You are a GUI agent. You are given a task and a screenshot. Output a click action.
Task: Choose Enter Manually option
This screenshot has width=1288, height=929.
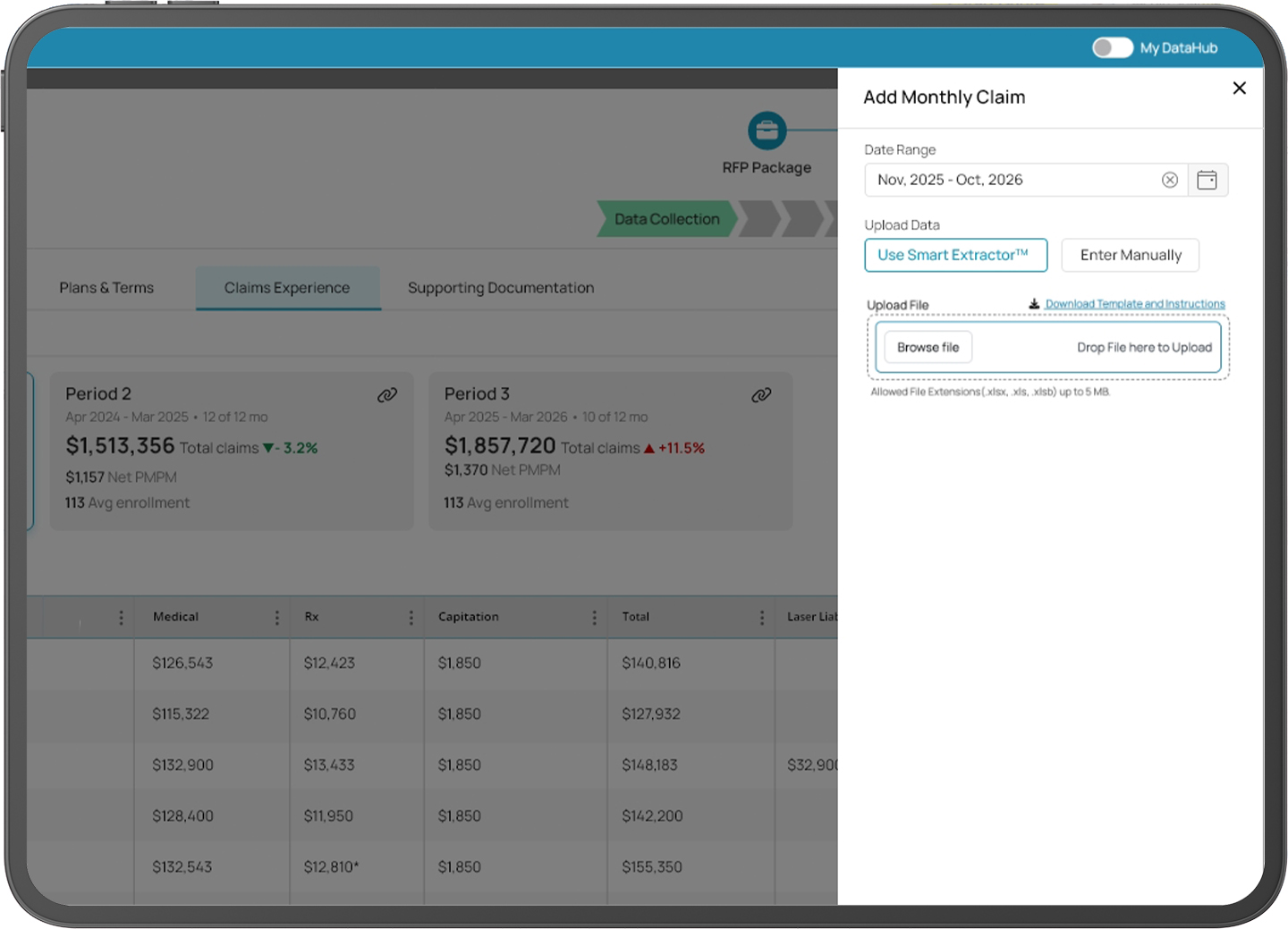[x=1131, y=255]
